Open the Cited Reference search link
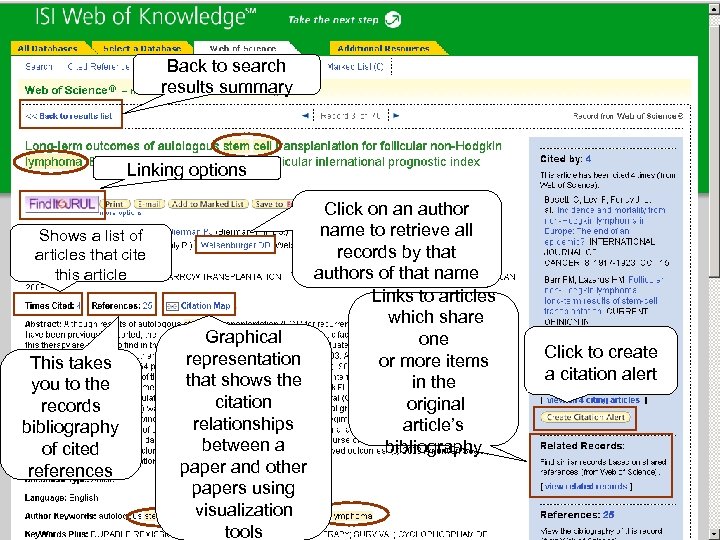 point(99,67)
